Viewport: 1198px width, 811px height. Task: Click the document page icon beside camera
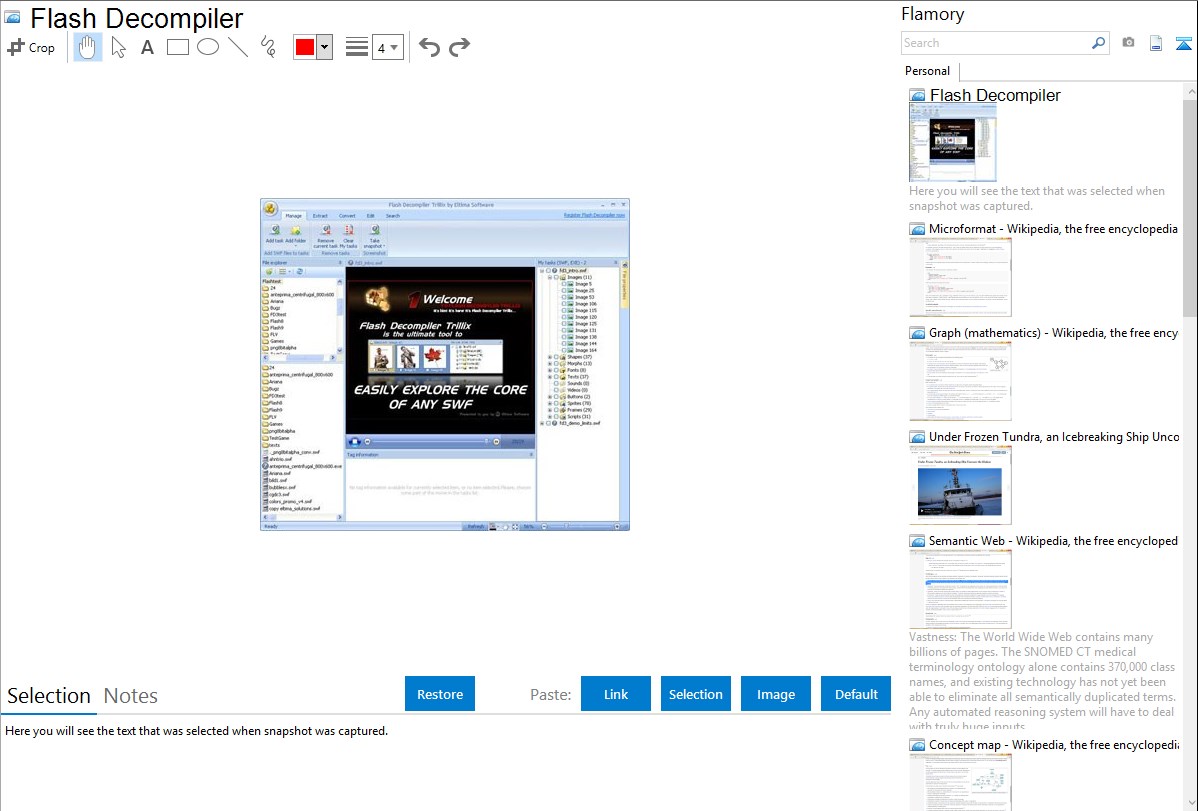1156,43
